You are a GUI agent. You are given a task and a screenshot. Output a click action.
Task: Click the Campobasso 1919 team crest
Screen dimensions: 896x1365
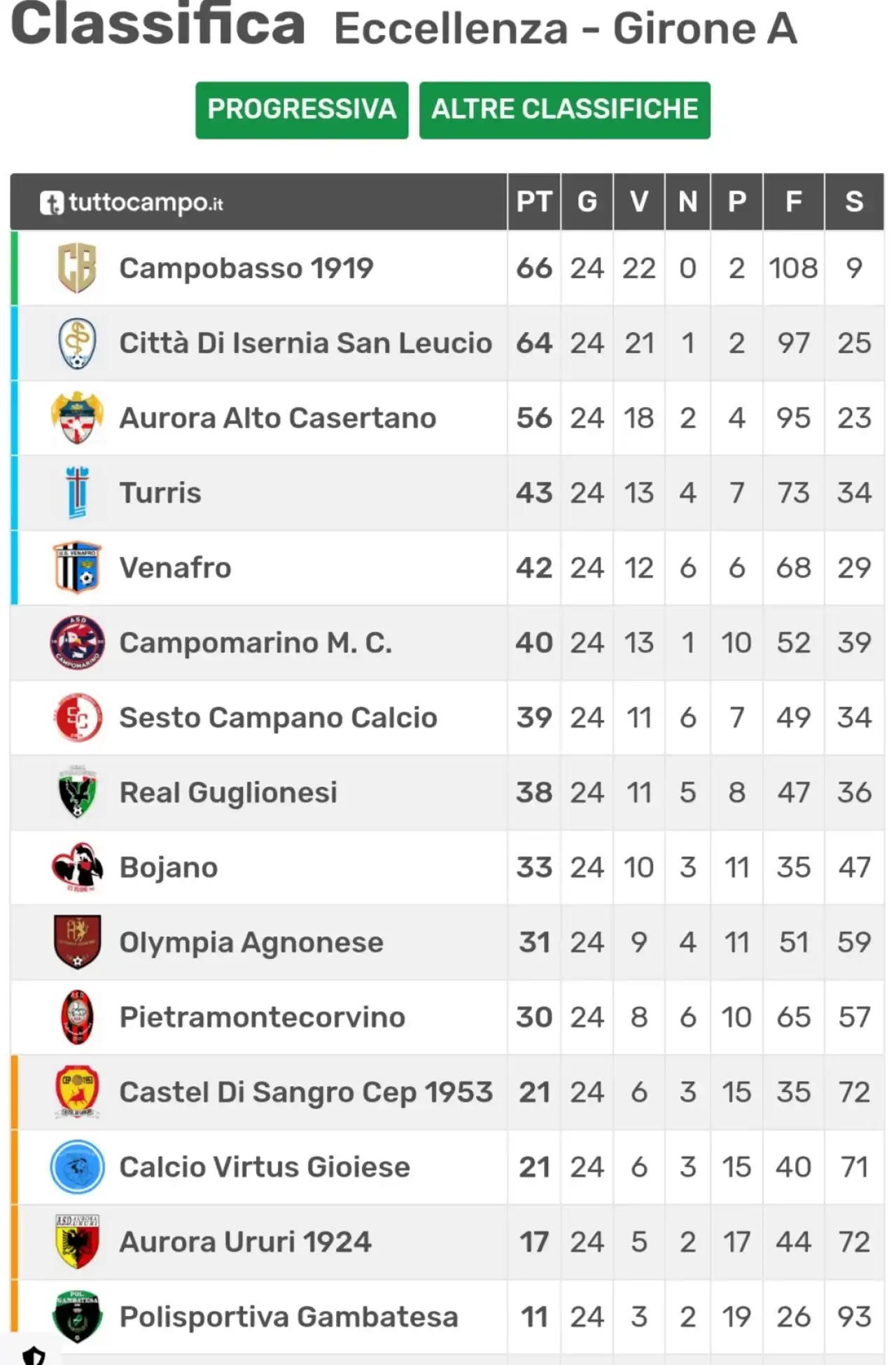77,268
